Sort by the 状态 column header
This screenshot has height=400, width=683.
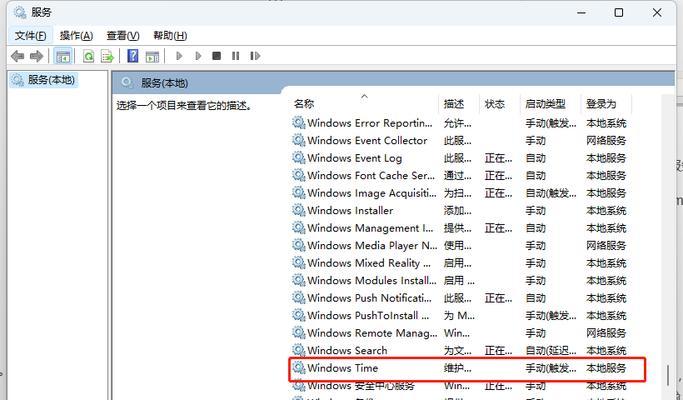point(500,104)
